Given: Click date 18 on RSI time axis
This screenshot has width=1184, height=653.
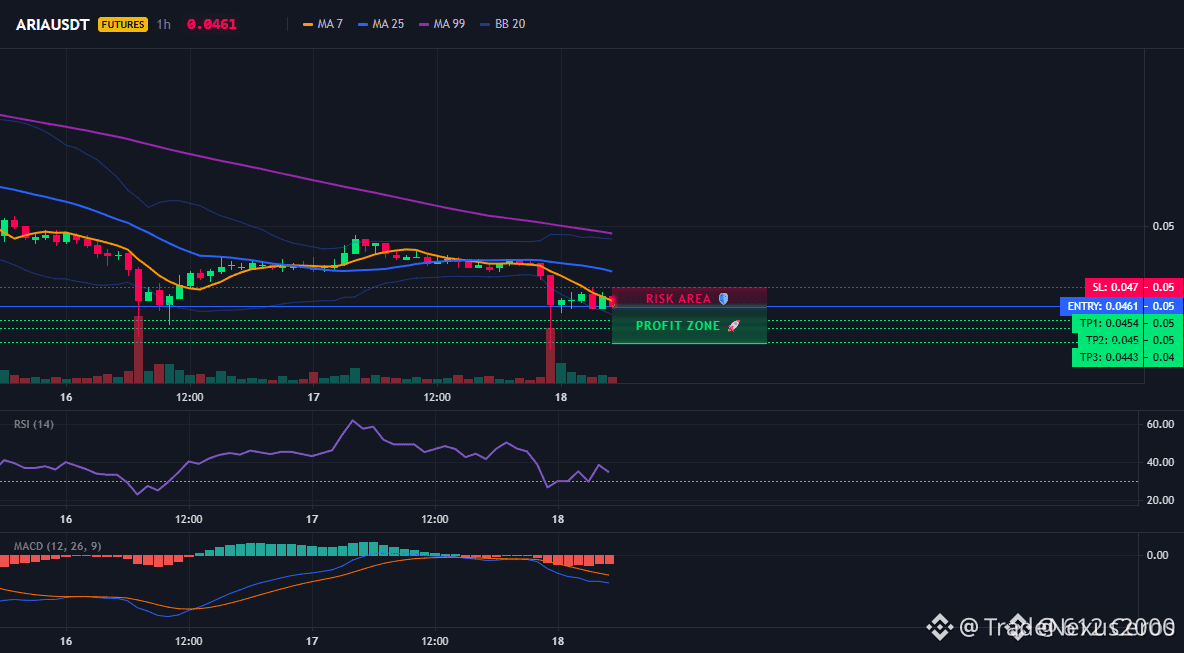Looking at the screenshot, I should pyautogui.click(x=559, y=519).
